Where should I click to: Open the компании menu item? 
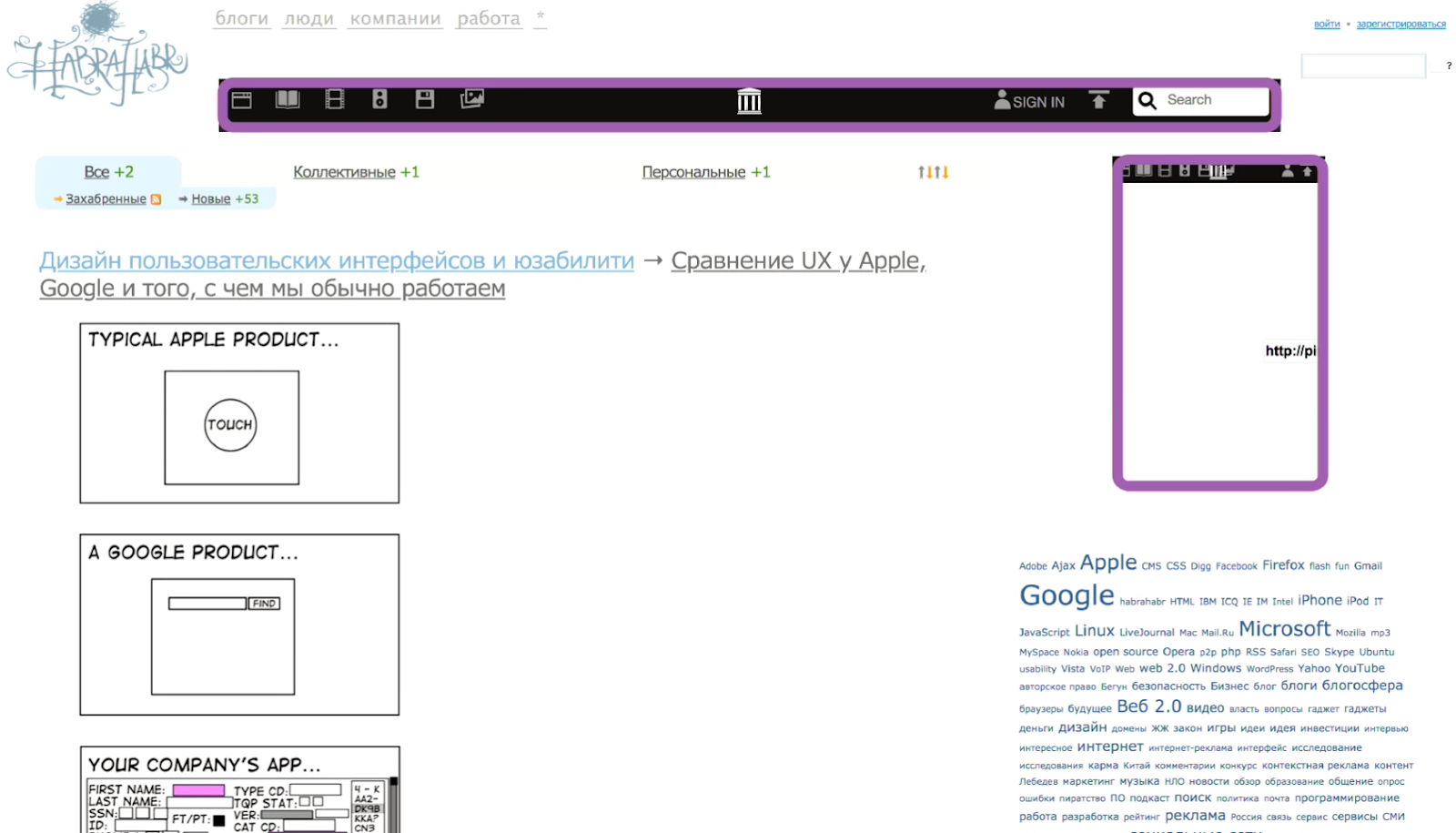pyautogui.click(x=396, y=18)
